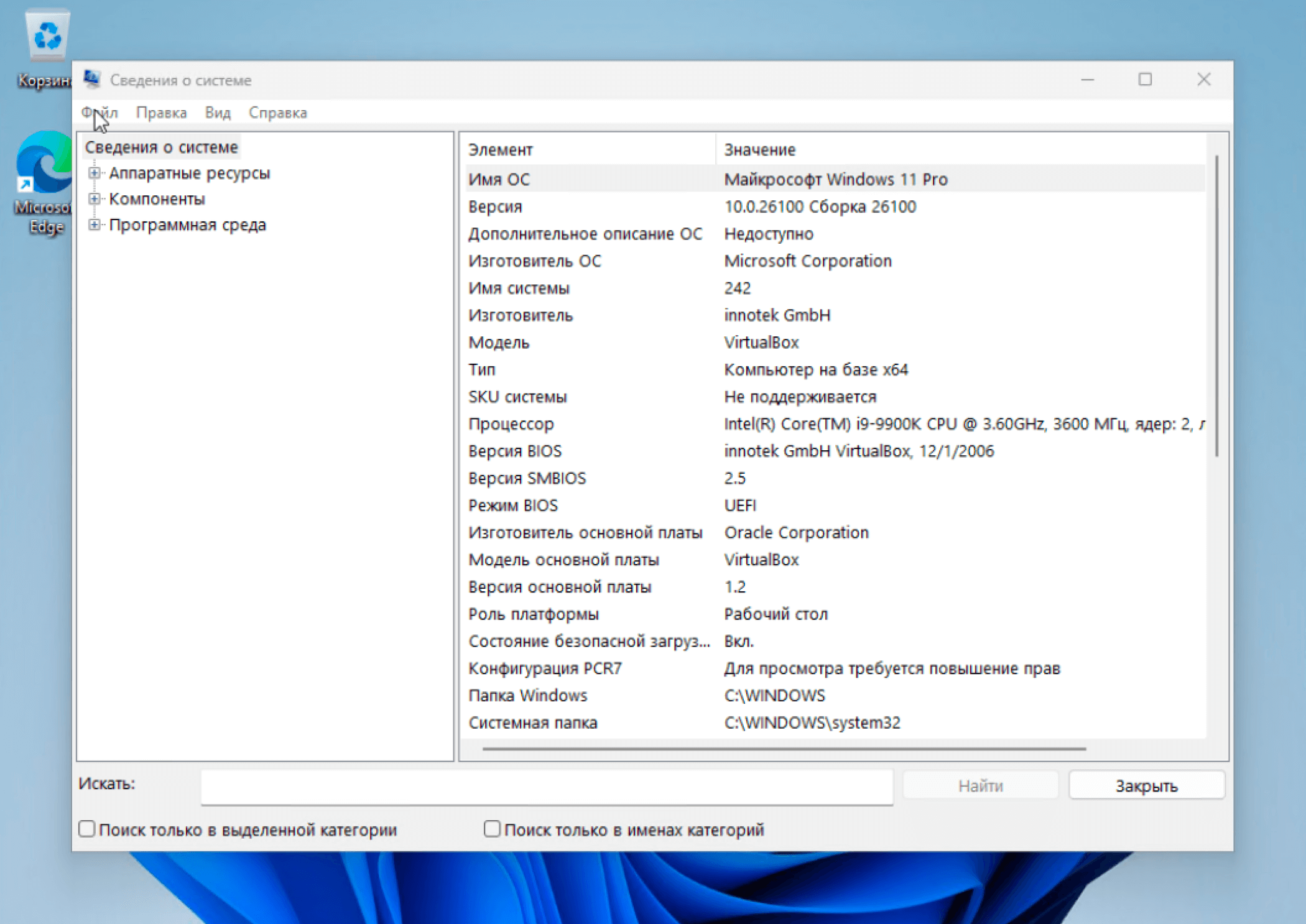Open the Recycle Bin desktop icon
Image resolution: width=1306 pixels, height=924 pixels.
(x=47, y=36)
